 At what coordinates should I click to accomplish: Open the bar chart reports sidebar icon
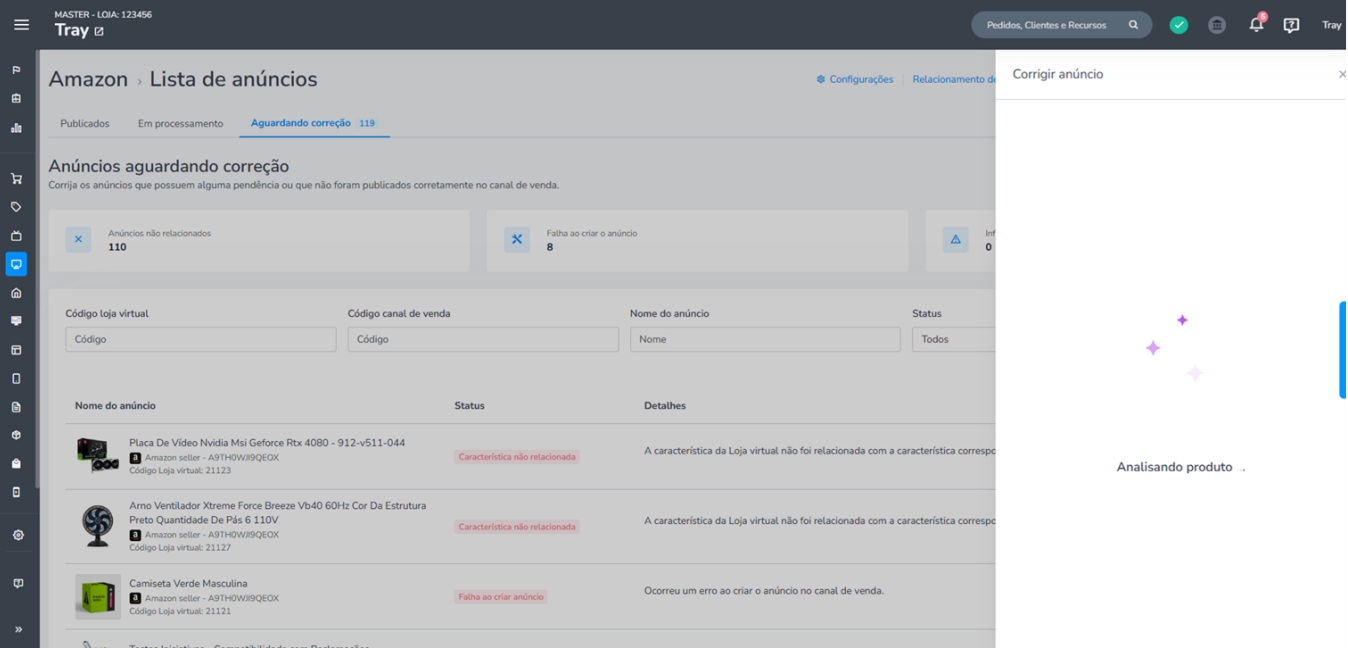[x=16, y=128]
